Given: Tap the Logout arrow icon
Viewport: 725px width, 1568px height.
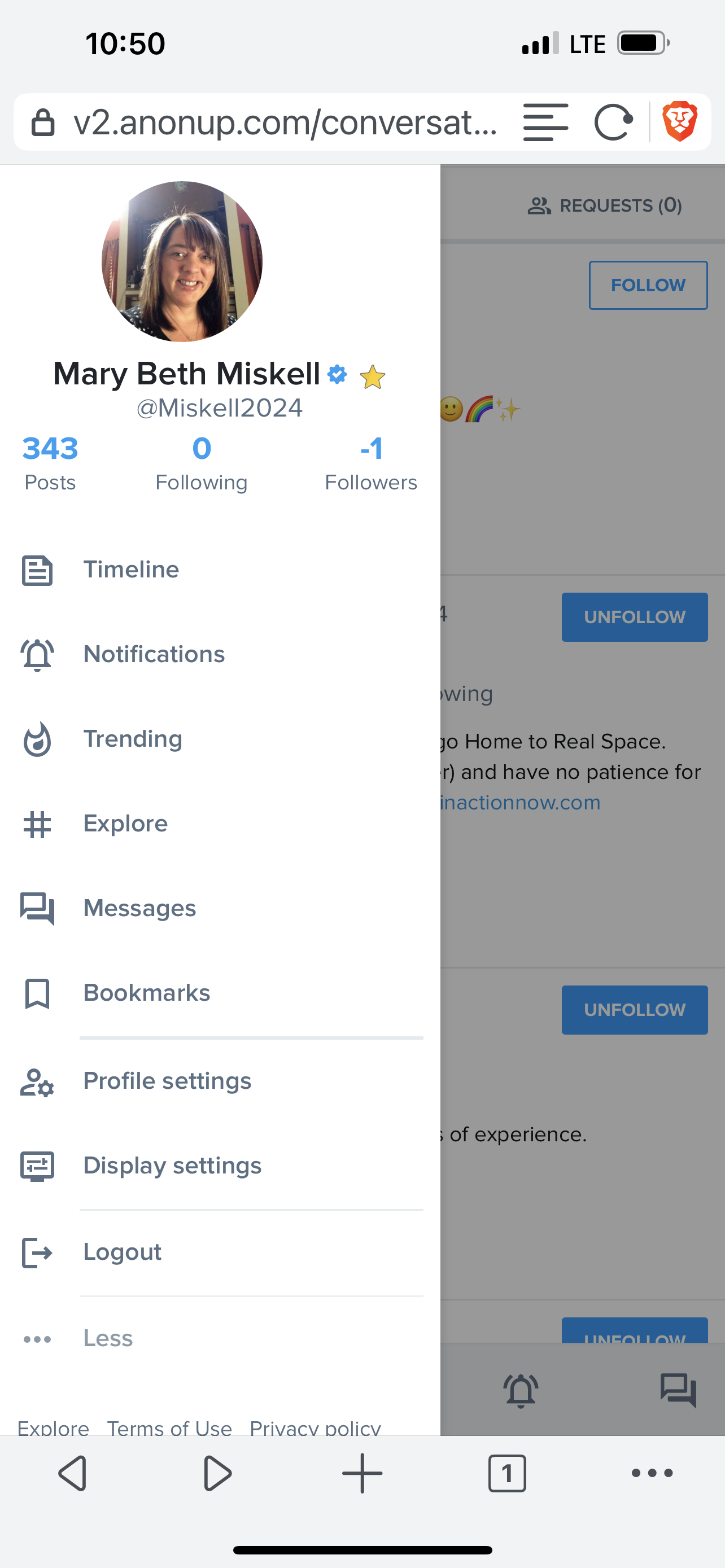Looking at the screenshot, I should (37, 1252).
